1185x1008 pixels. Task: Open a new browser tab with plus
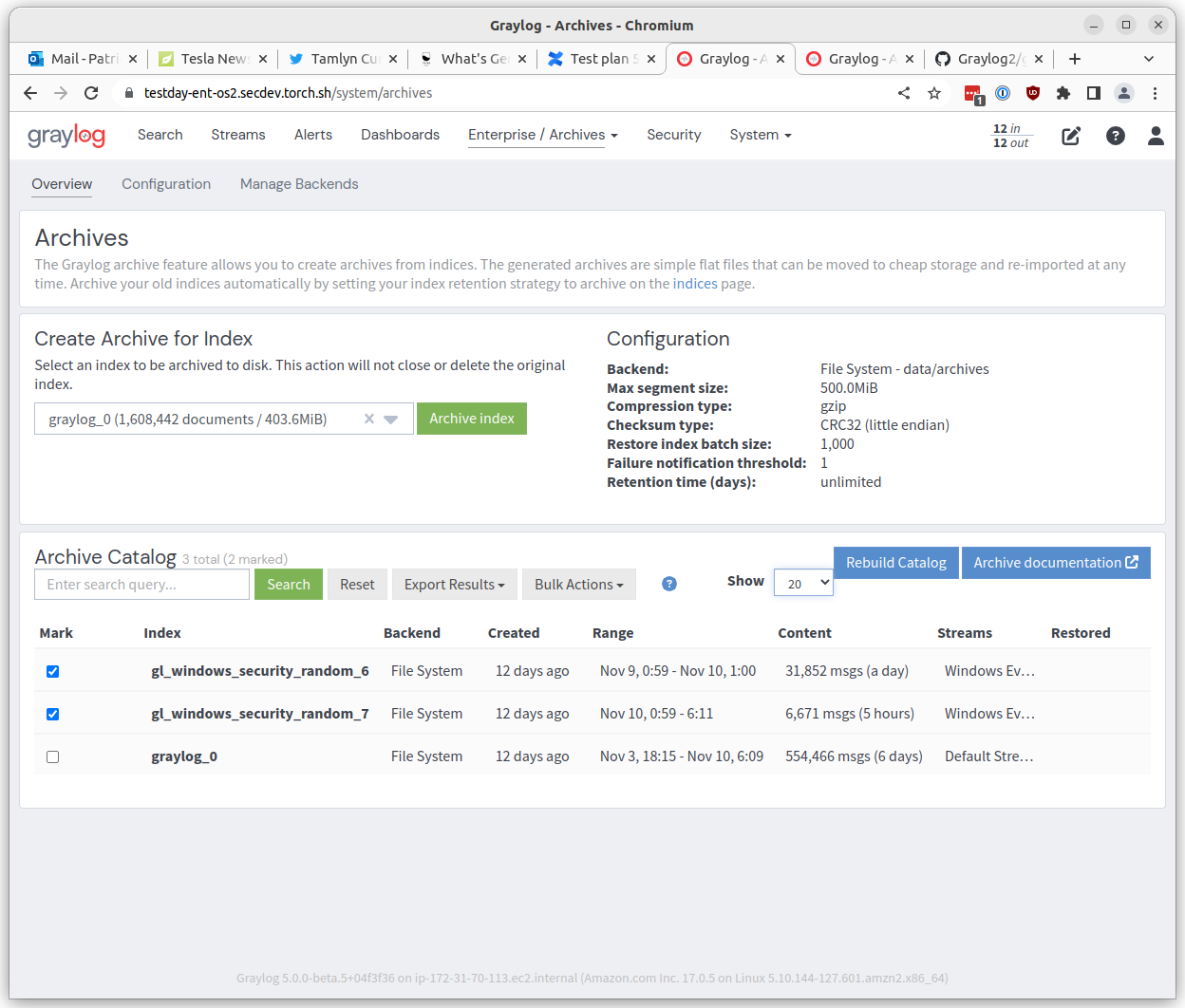1075,59
